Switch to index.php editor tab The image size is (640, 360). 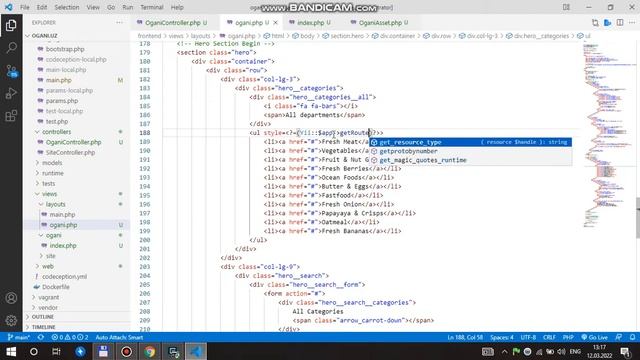[310, 23]
